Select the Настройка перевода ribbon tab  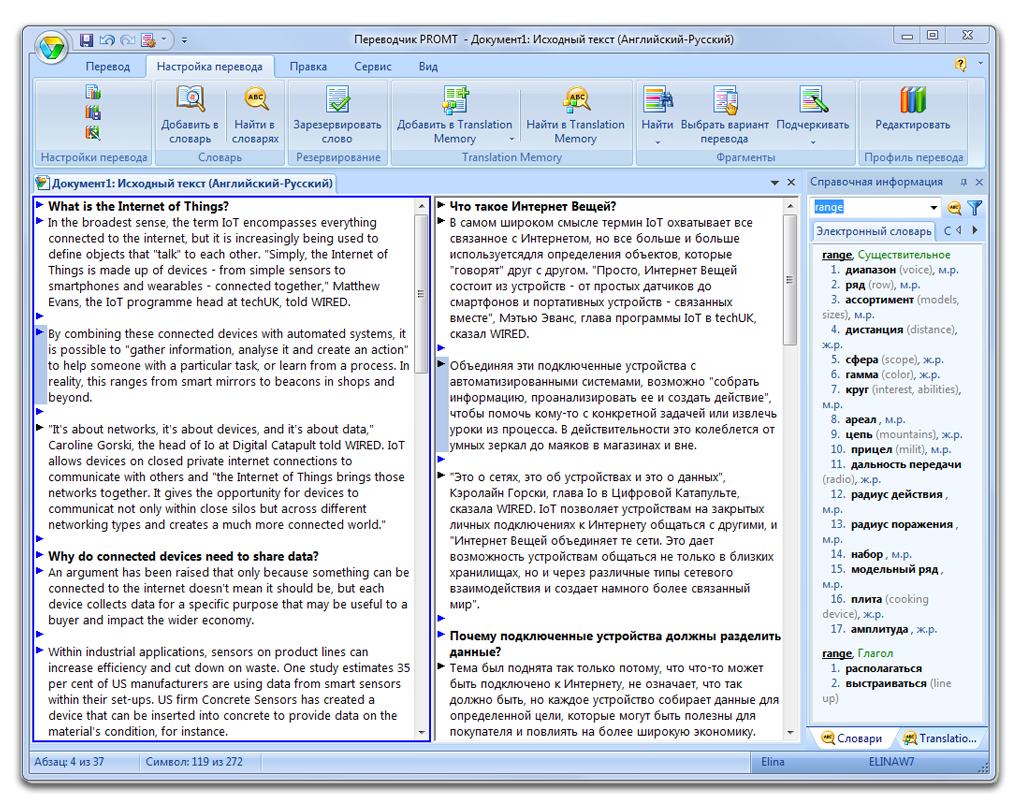coord(209,67)
